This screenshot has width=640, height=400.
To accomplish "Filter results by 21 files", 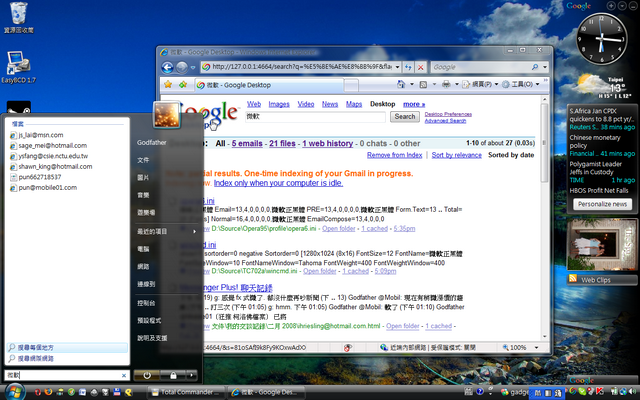I will [282, 143].
